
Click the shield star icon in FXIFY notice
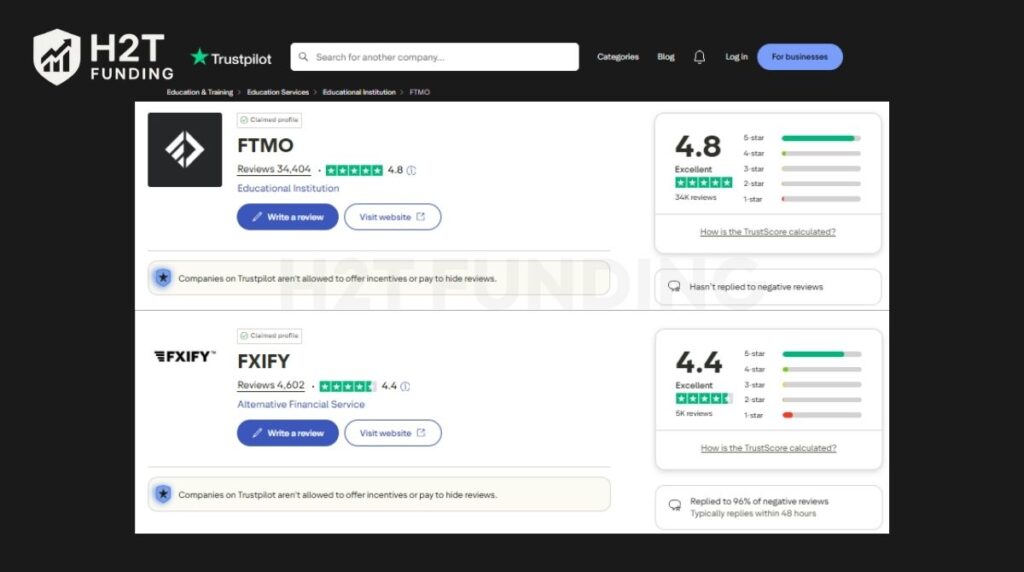pyautogui.click(x=163, y=494)
